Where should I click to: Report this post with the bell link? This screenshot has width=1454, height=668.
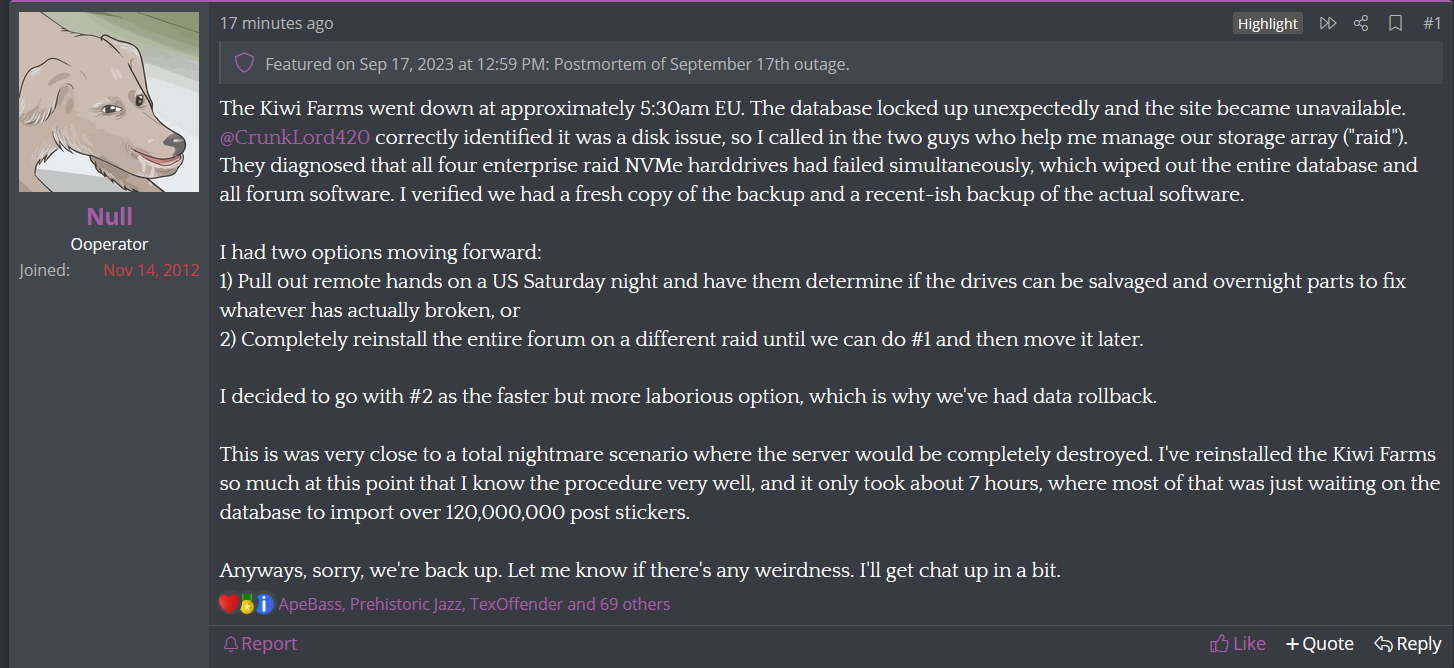click(x=260, y=644)
